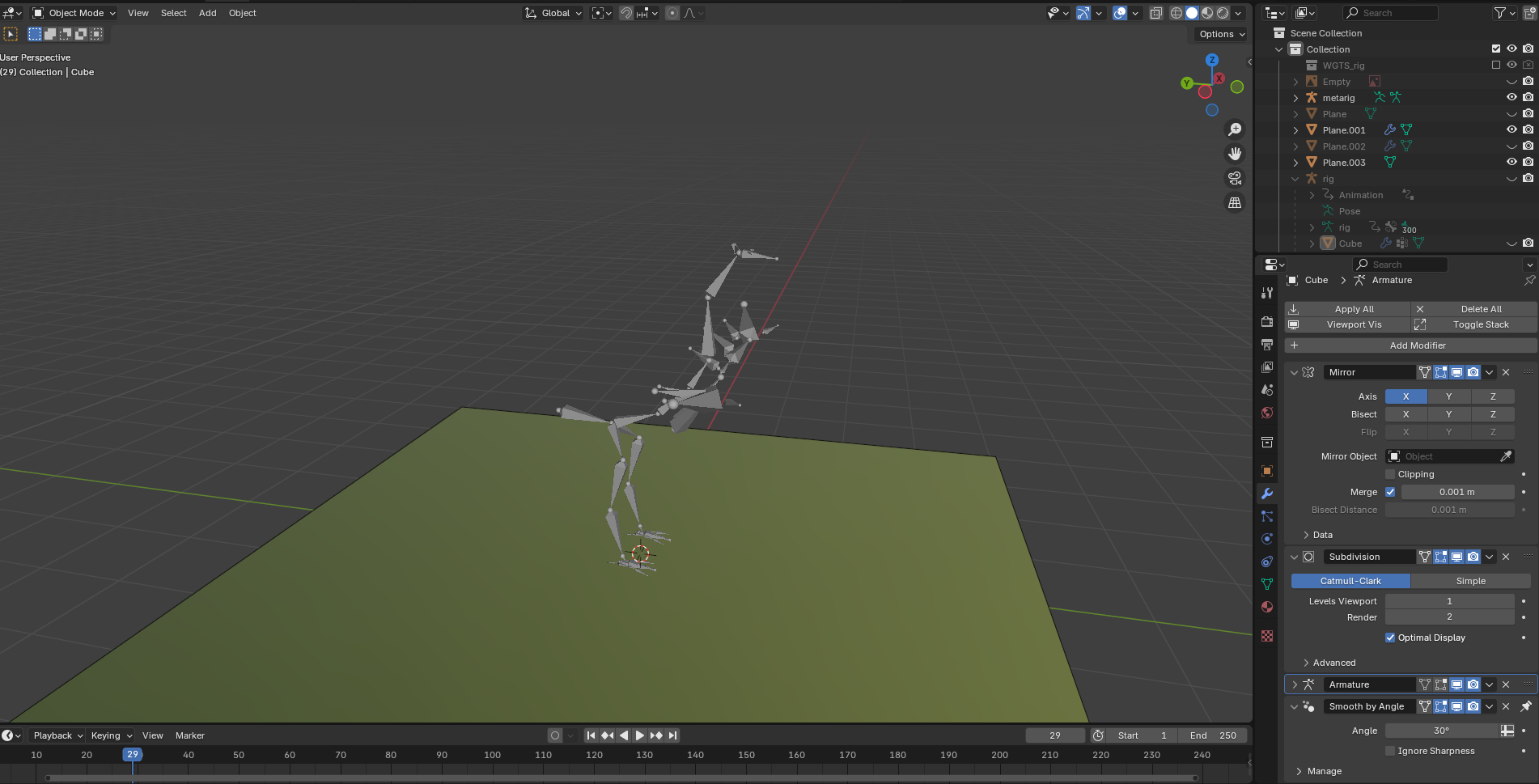
Task: Uncheck the Merge checkbox
Action: [x=1390, y=492]
